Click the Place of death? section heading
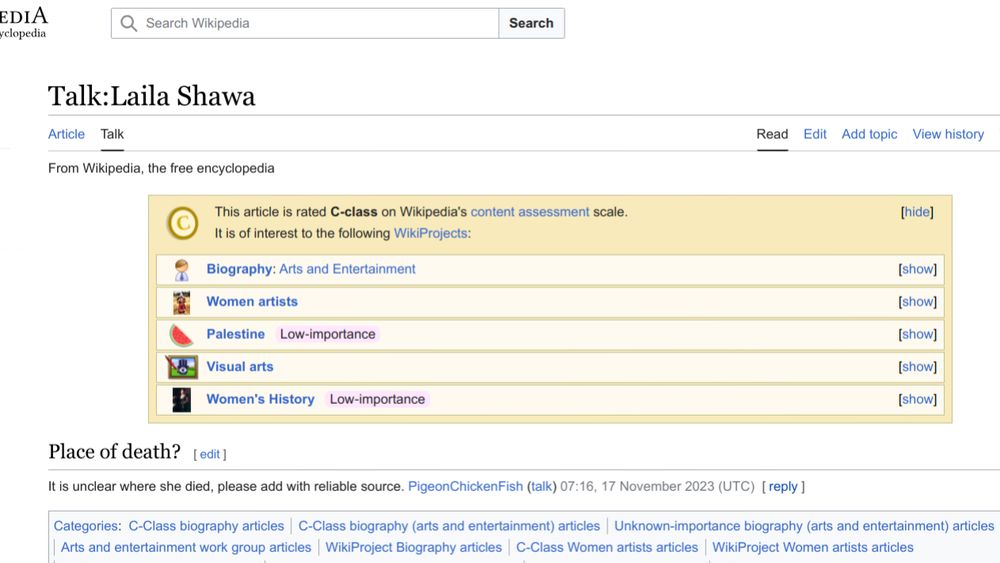1000x563 pixels. [115, 452]
